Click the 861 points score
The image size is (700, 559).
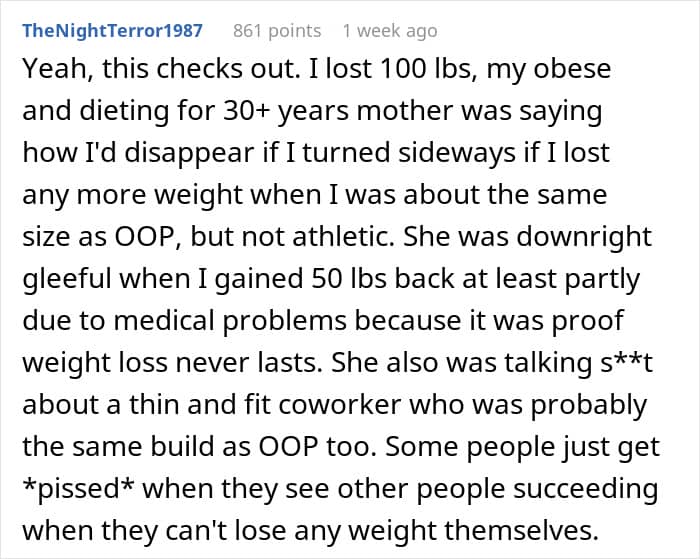pos(277,30)
